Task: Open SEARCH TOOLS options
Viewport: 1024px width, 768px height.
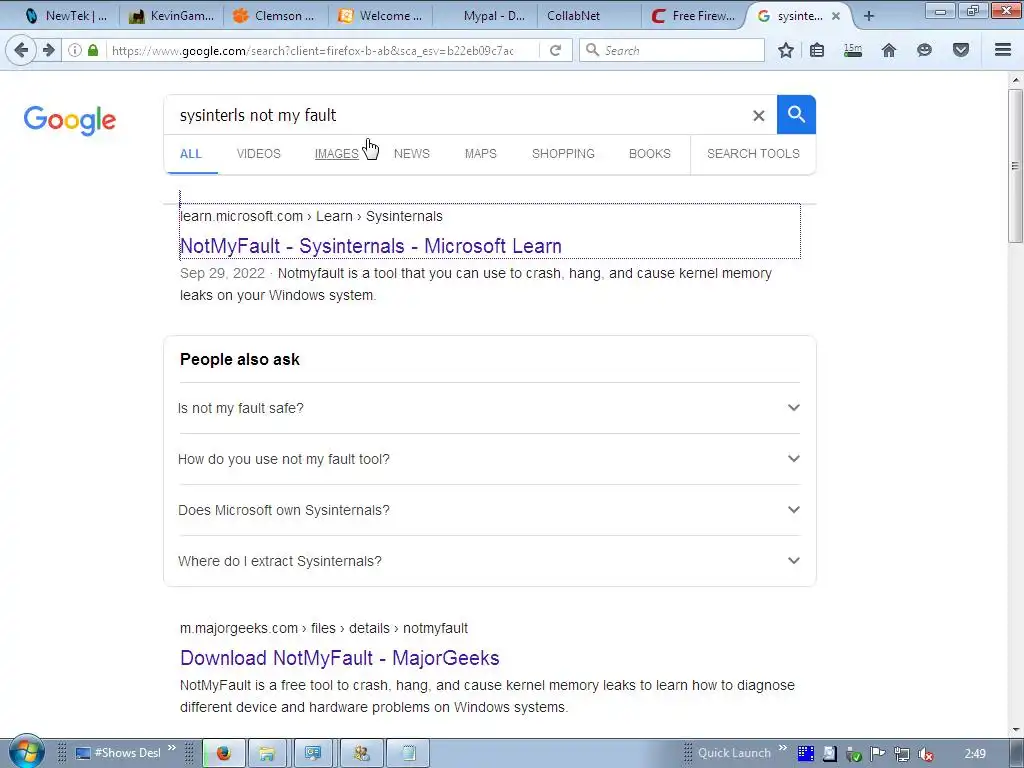Action: pos(753,154)
